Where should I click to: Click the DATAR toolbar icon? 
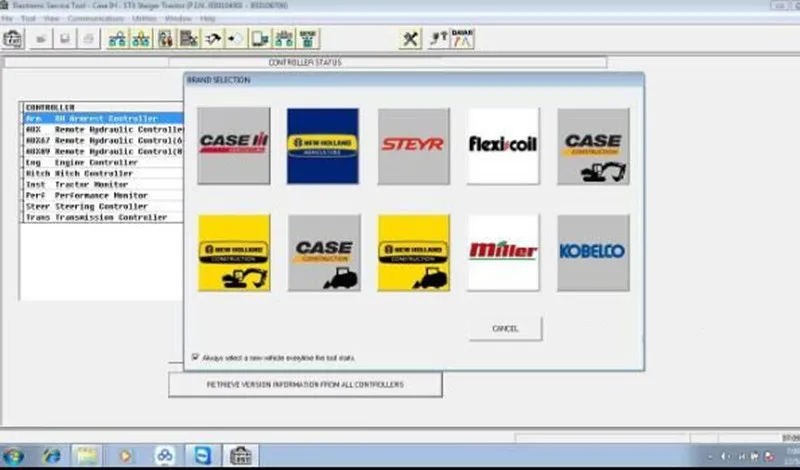pos(462,39)
